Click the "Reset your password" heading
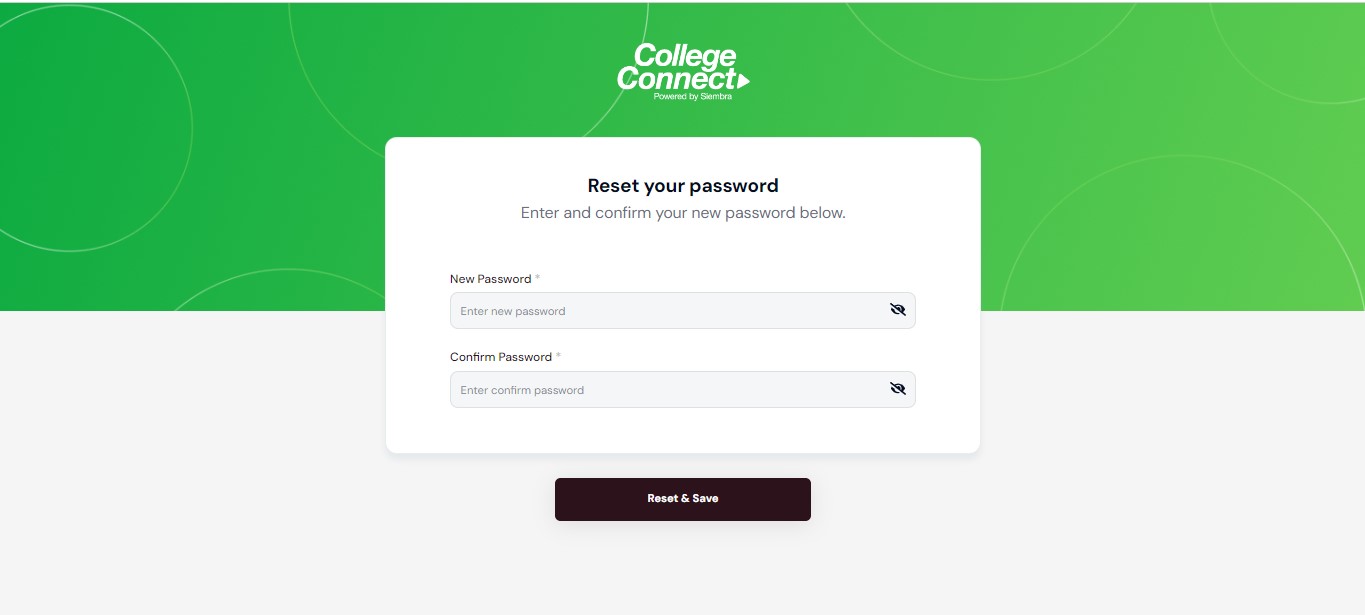The height and width of the screenshot is (615, 1365). (x=683, y=185)
